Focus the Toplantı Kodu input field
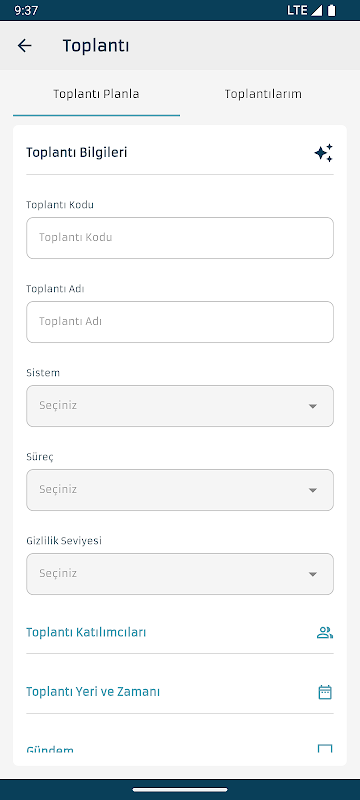The width and height of the screenshot is (360, 800). click(x=180, y=238)
